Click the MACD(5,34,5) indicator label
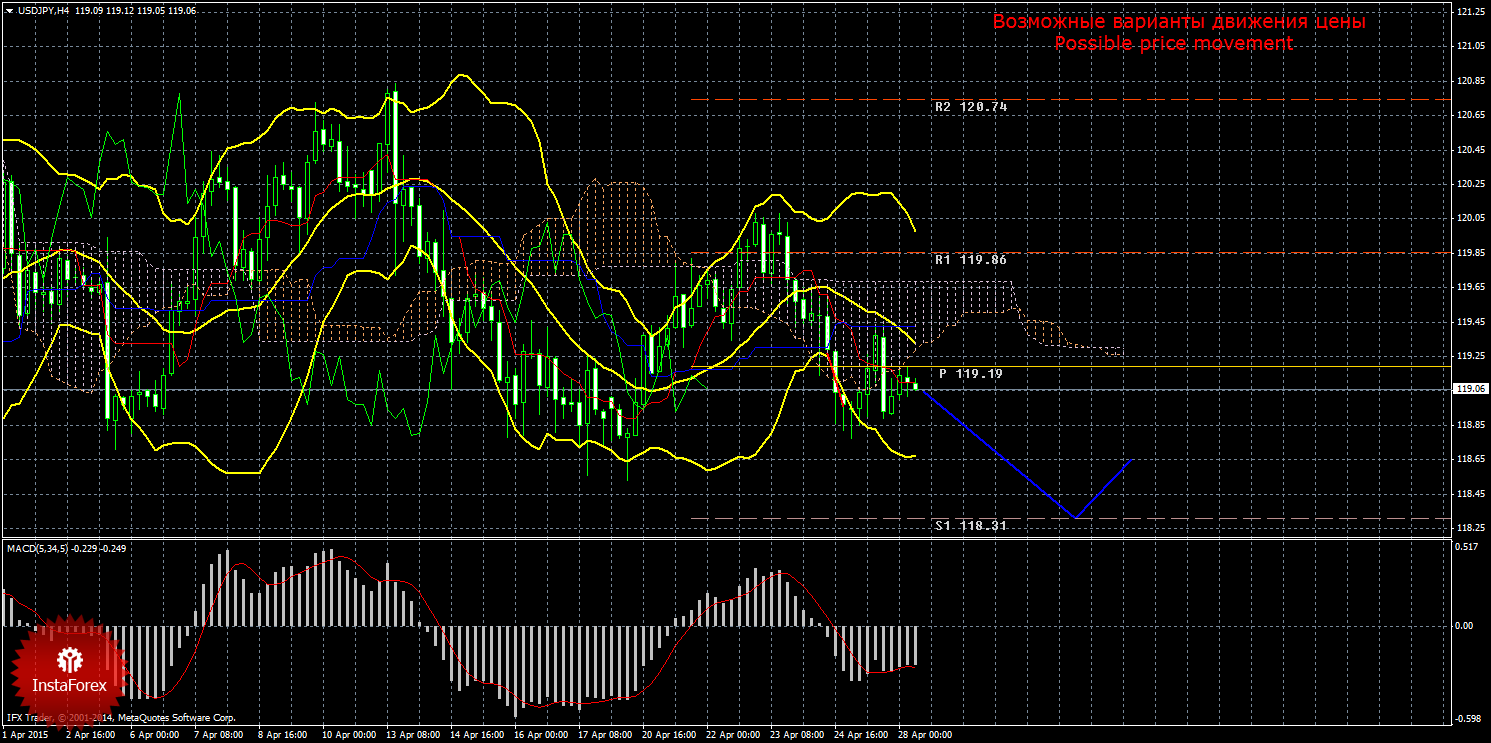This screenshot has width=1491, height=743. pos(36,548)
